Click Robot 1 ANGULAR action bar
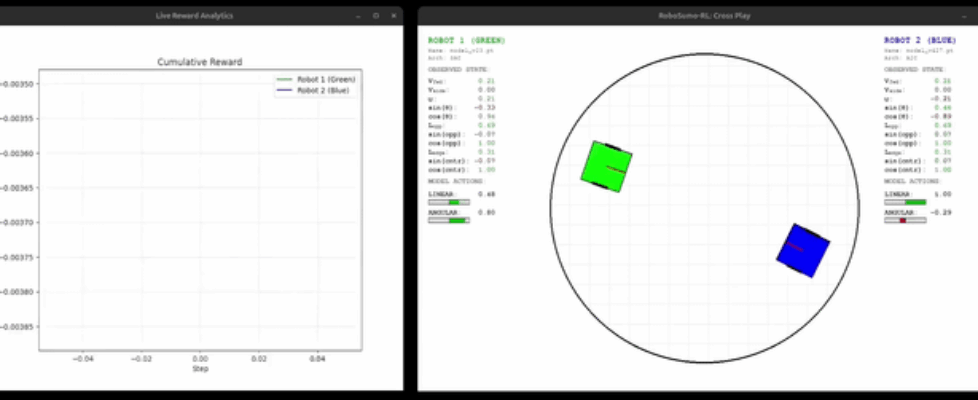Screen dimensions: 978x400 pyautogui.click(x=449, y=220)
